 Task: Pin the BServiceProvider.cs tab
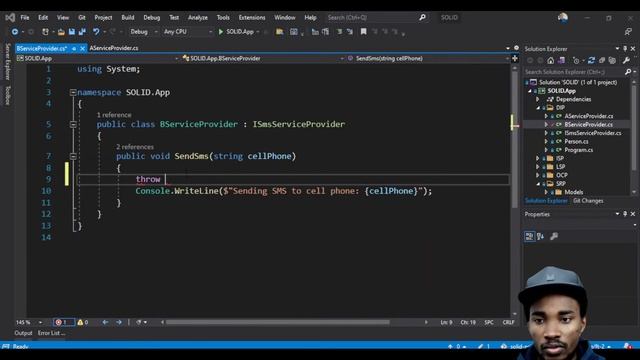point(74,48)
